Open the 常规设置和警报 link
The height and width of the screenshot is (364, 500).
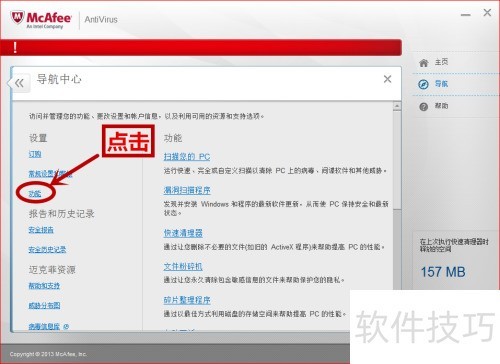(x=50, y=174)
